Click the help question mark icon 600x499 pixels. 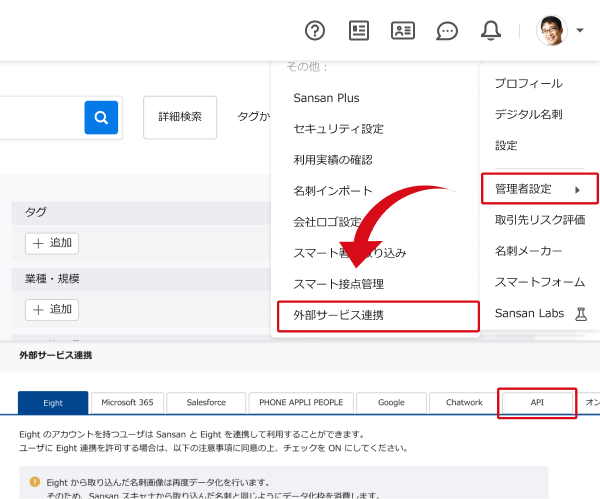click(315, 30)
